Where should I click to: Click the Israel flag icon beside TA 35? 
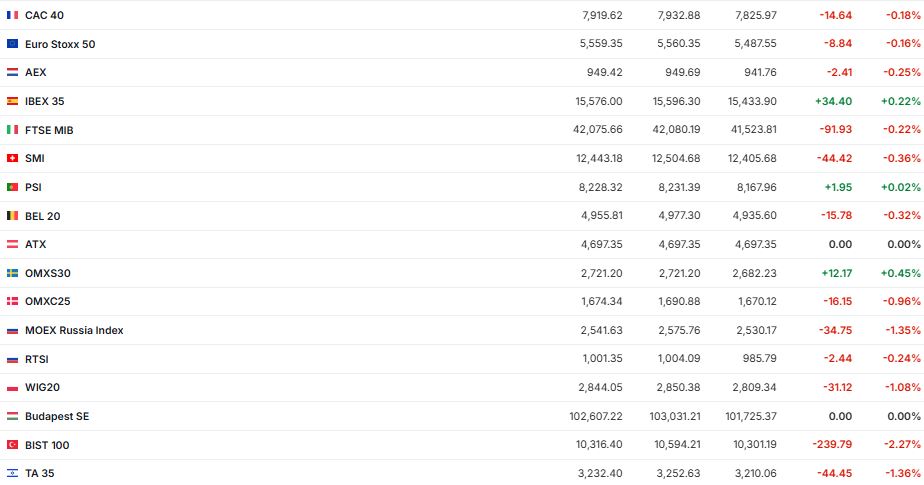click(x=12, y=473)
